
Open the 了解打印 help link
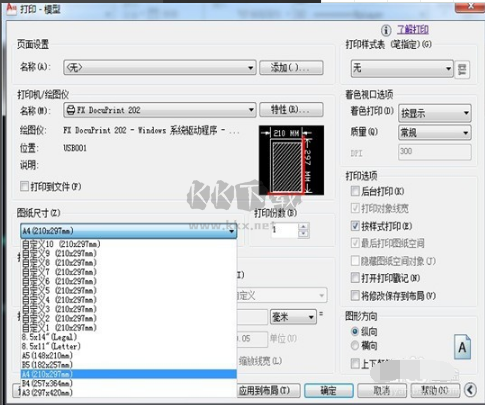tap(413, 30)
